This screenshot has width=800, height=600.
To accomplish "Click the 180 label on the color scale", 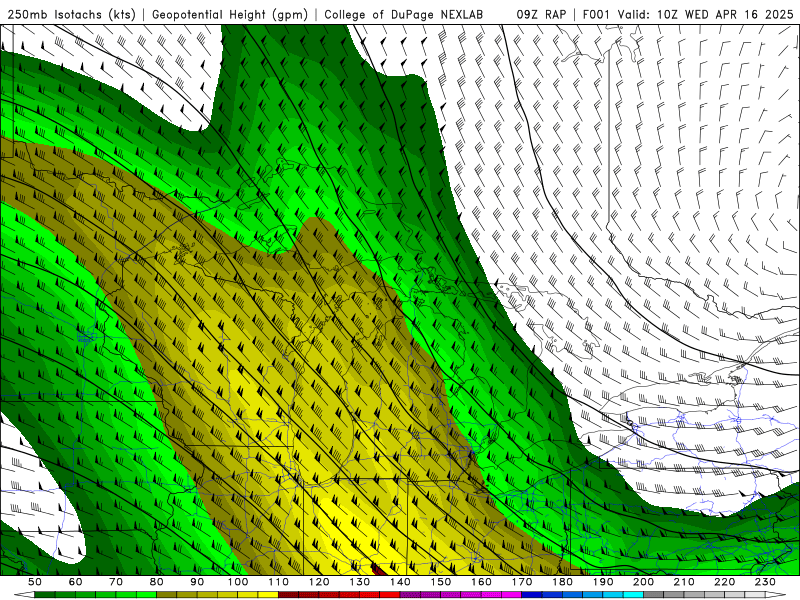I will (x=562, y=582).
